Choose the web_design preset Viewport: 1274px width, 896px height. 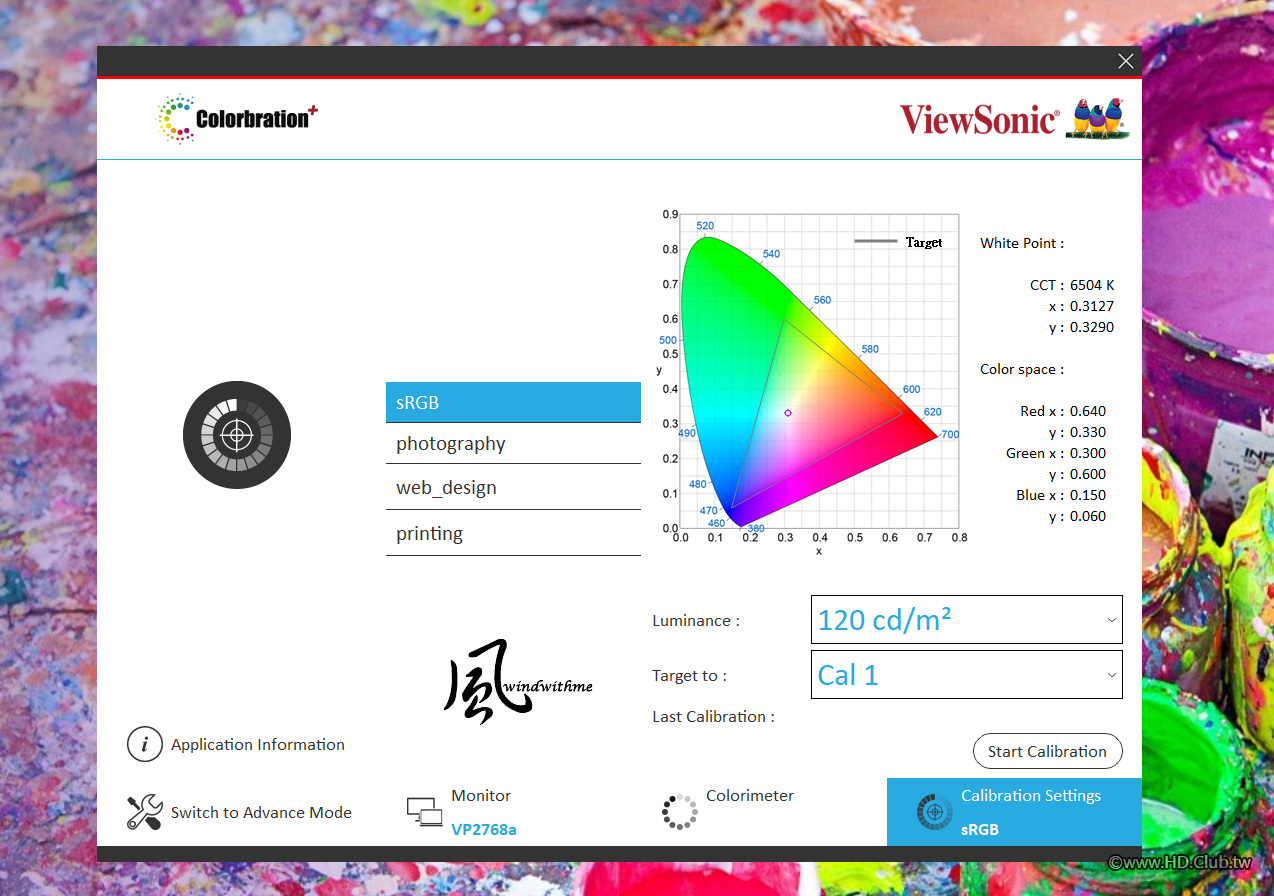pyautogui.click(x=513, y=488)
